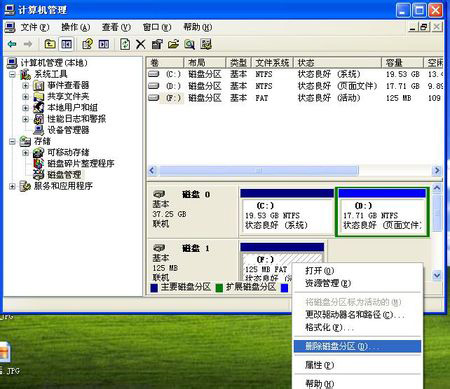Expand the 服务和应用程序 node

point(12,186)
